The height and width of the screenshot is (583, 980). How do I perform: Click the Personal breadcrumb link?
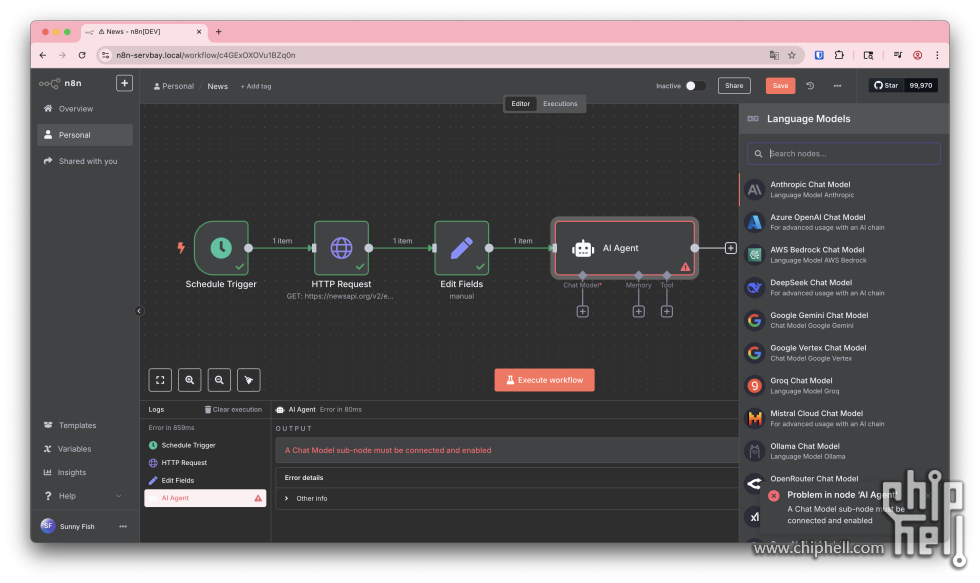tap(174, 86)
